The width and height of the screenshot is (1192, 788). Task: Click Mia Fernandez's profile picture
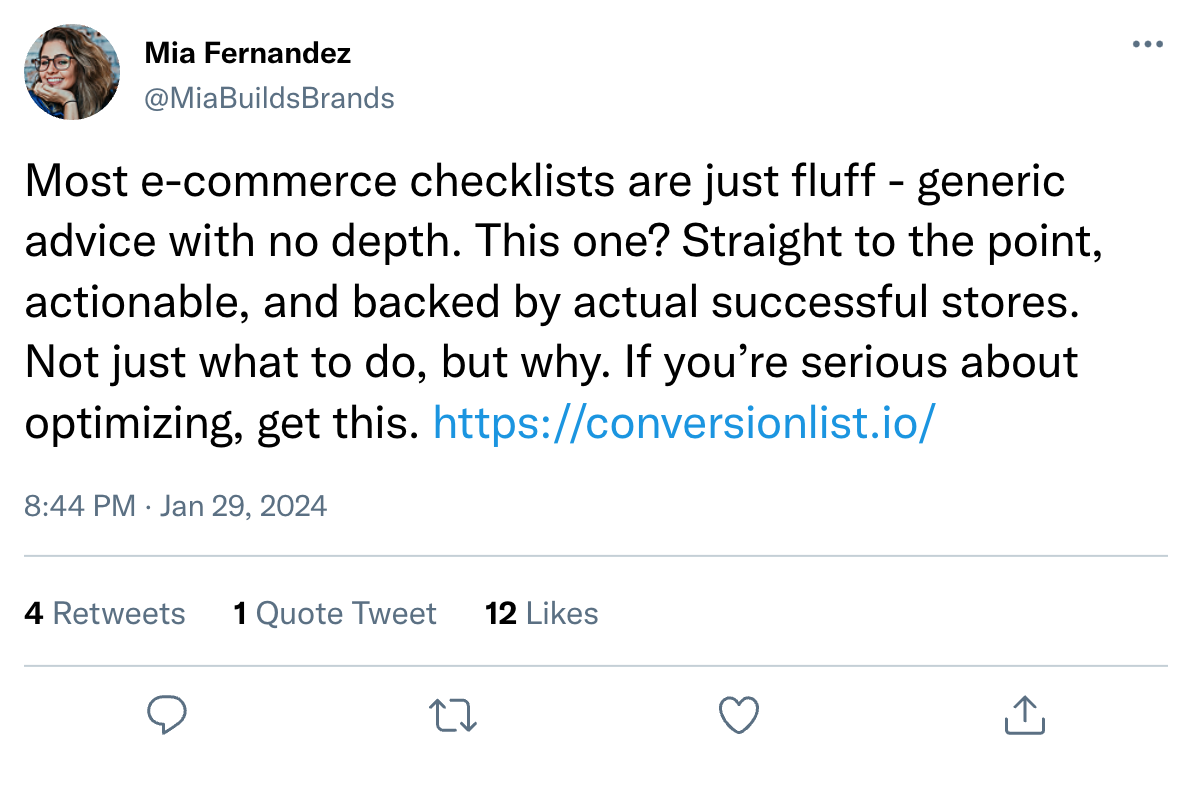[71, 72]
